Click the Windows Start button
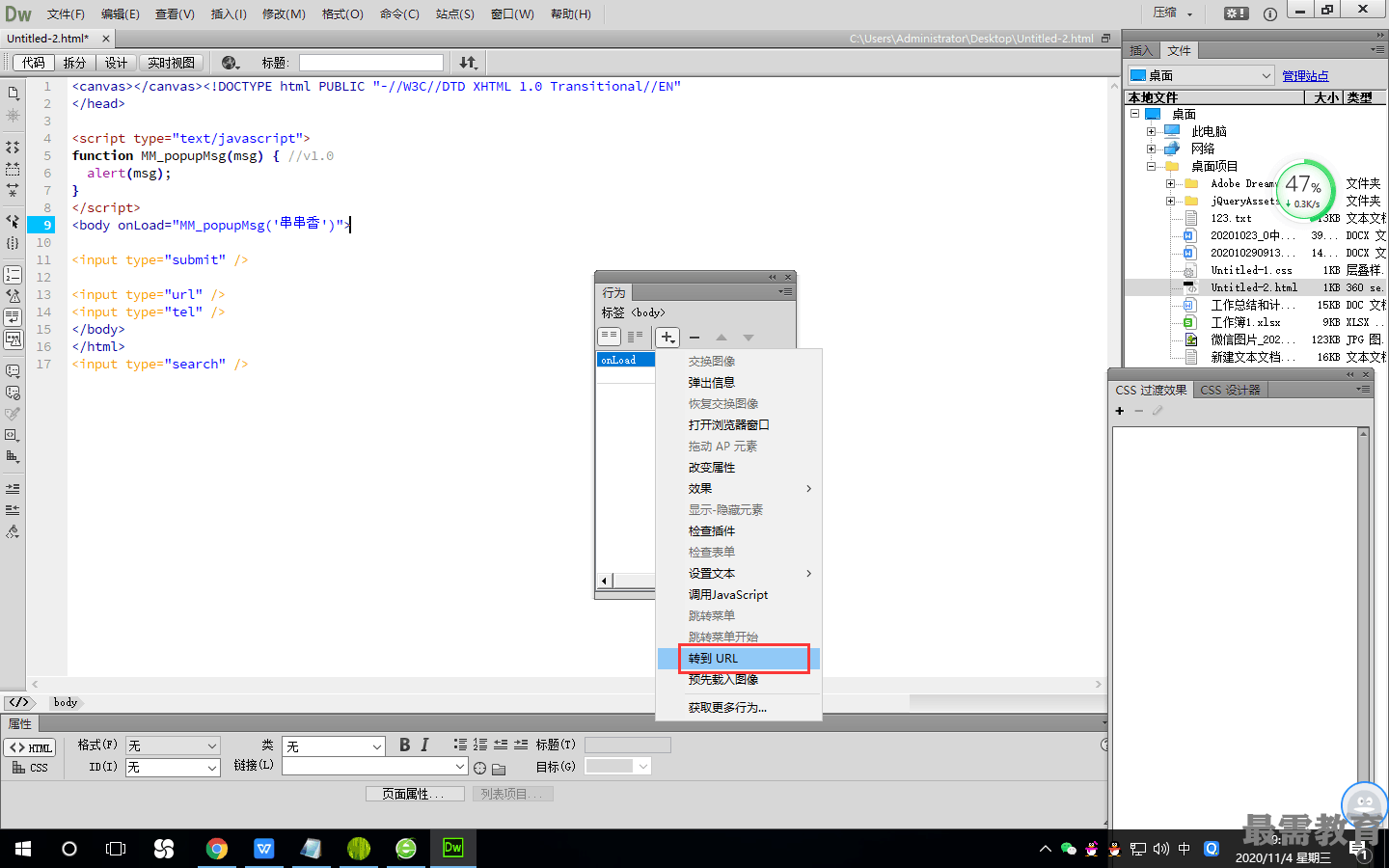This screenshot has width=1389, height=868. pos(23,849)
